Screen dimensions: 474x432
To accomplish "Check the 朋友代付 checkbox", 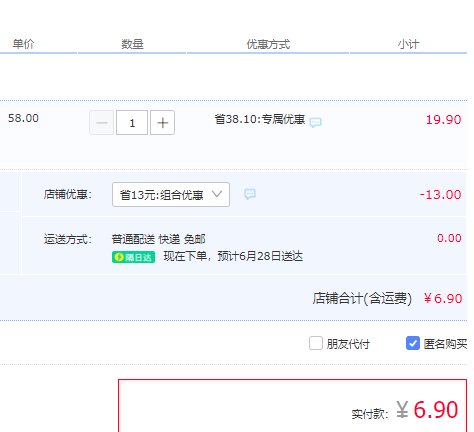I will [316, 343].
